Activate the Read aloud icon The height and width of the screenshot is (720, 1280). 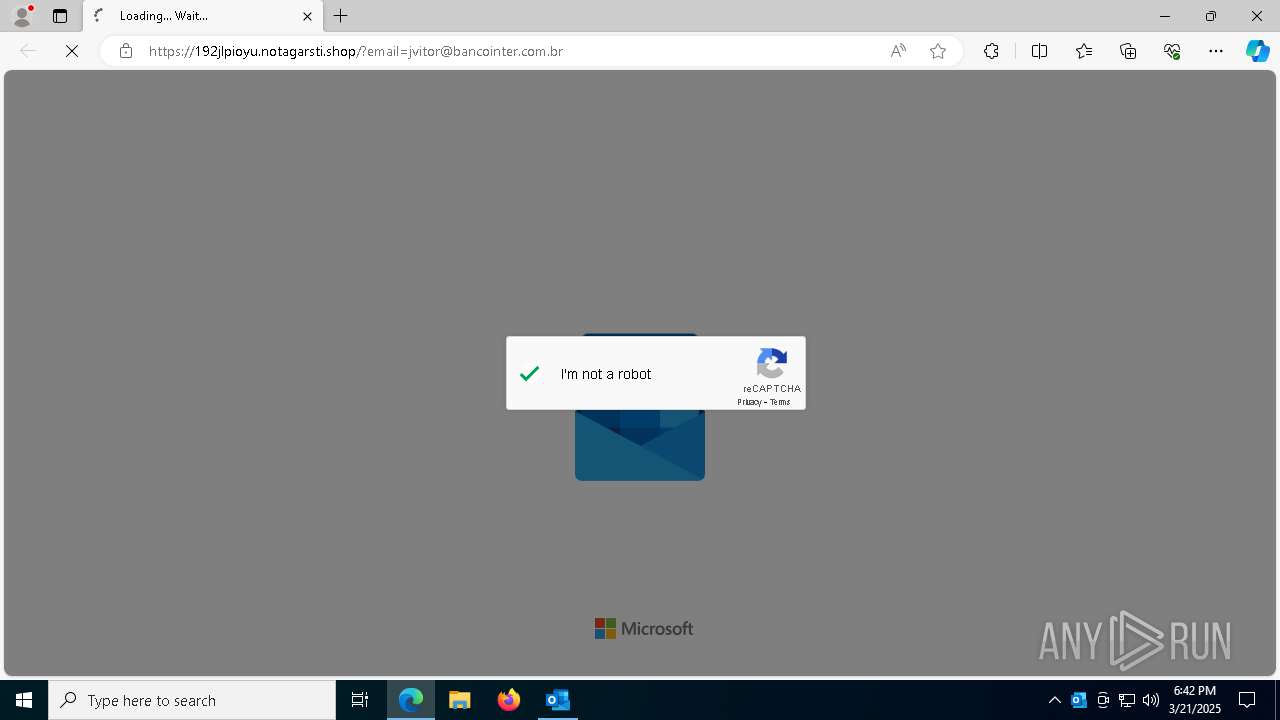pos(898,51)
